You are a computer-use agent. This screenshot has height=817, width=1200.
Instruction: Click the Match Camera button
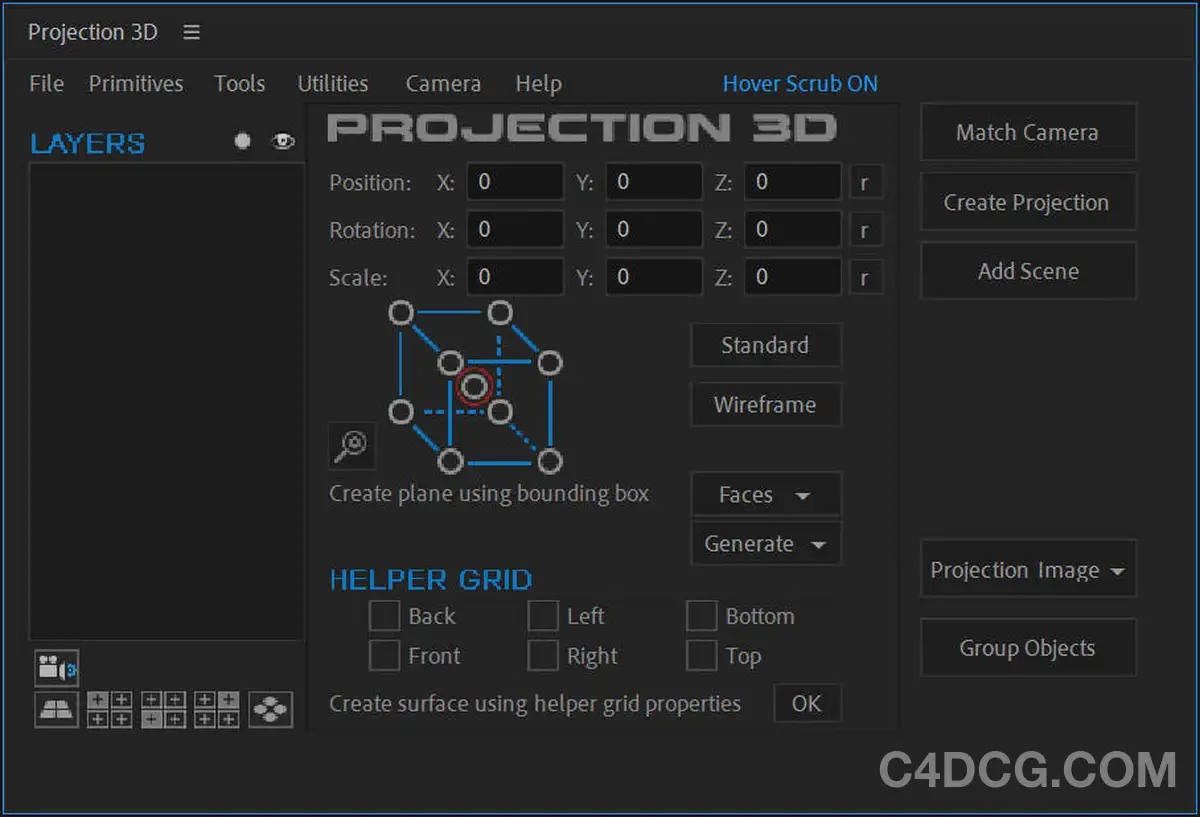1028,131
